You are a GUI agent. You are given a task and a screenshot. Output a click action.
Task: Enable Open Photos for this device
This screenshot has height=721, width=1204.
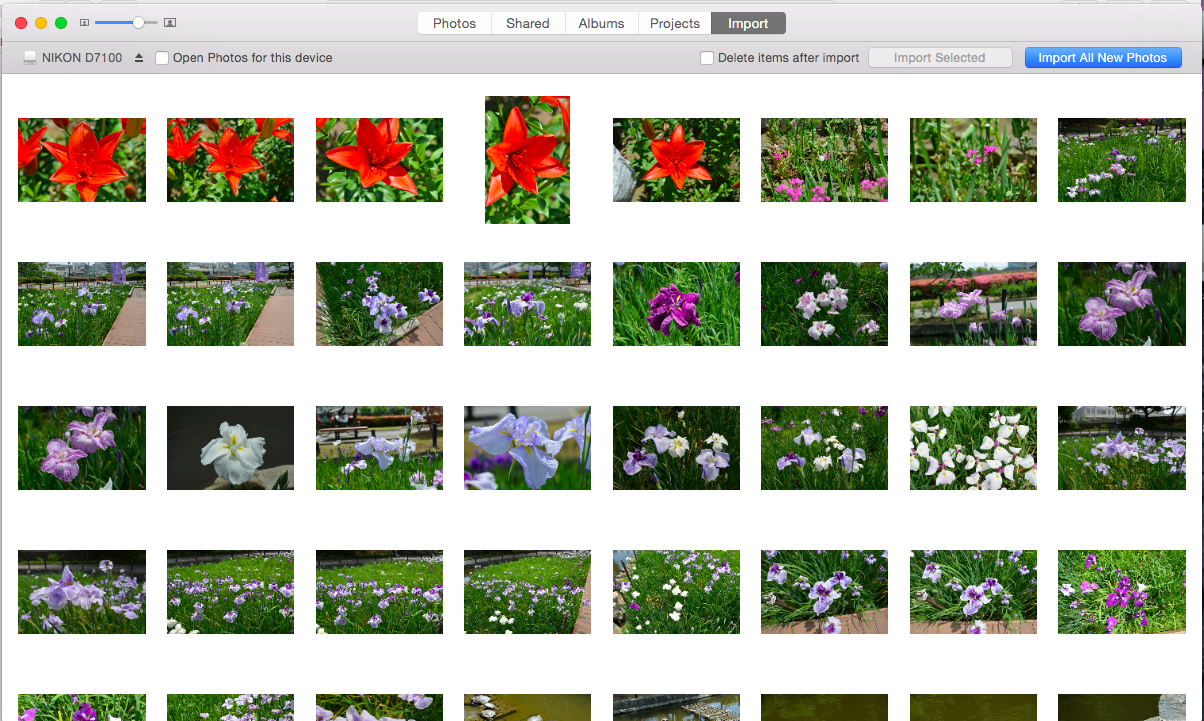click(162, 58)
